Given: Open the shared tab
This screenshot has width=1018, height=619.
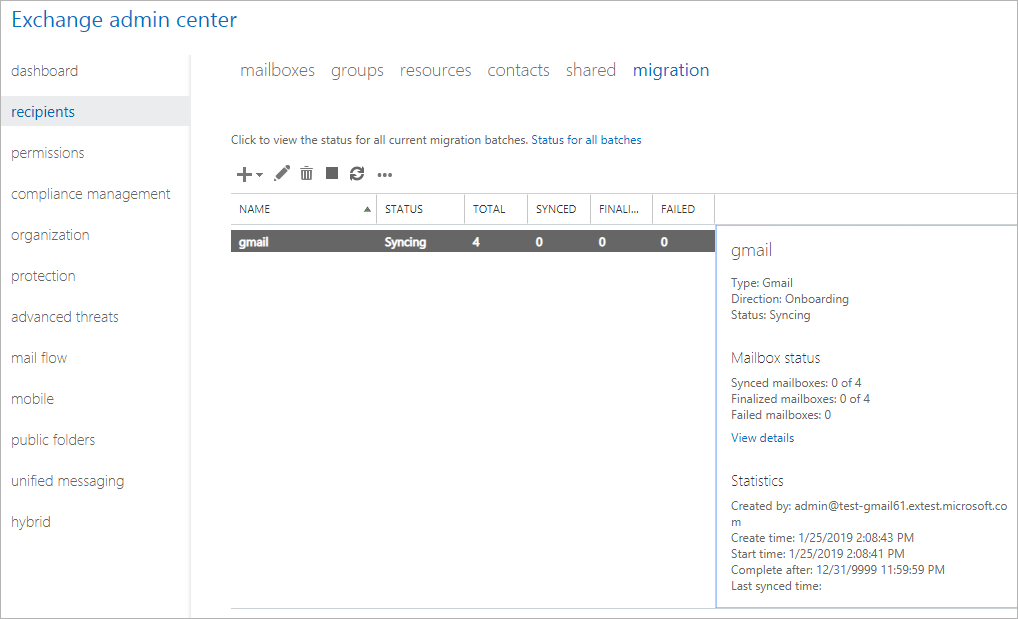Looking at the screenshot, I should pyautogui.click(x=590, y=70).
